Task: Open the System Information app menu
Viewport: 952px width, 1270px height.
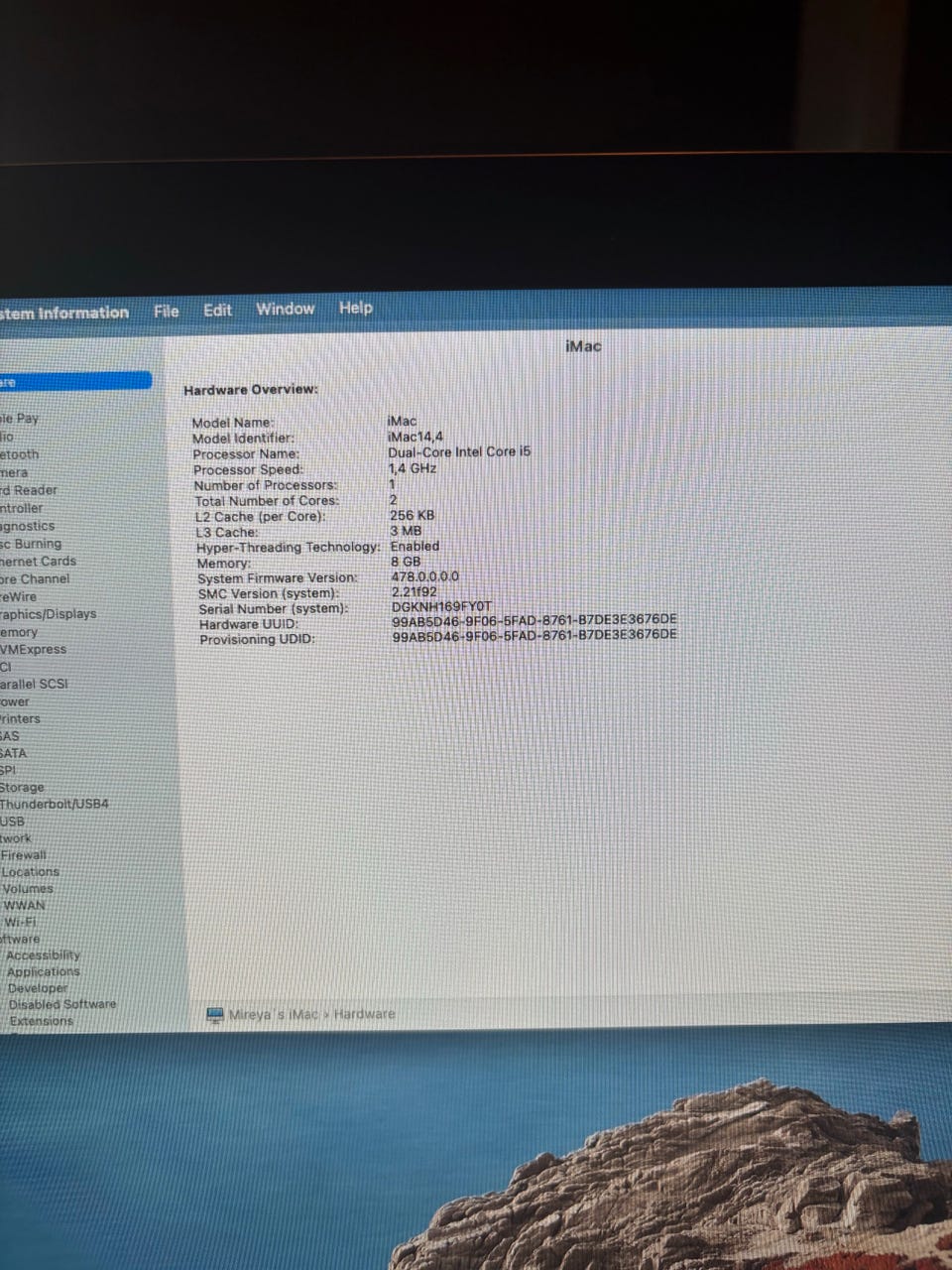Action: pos(64,313)
